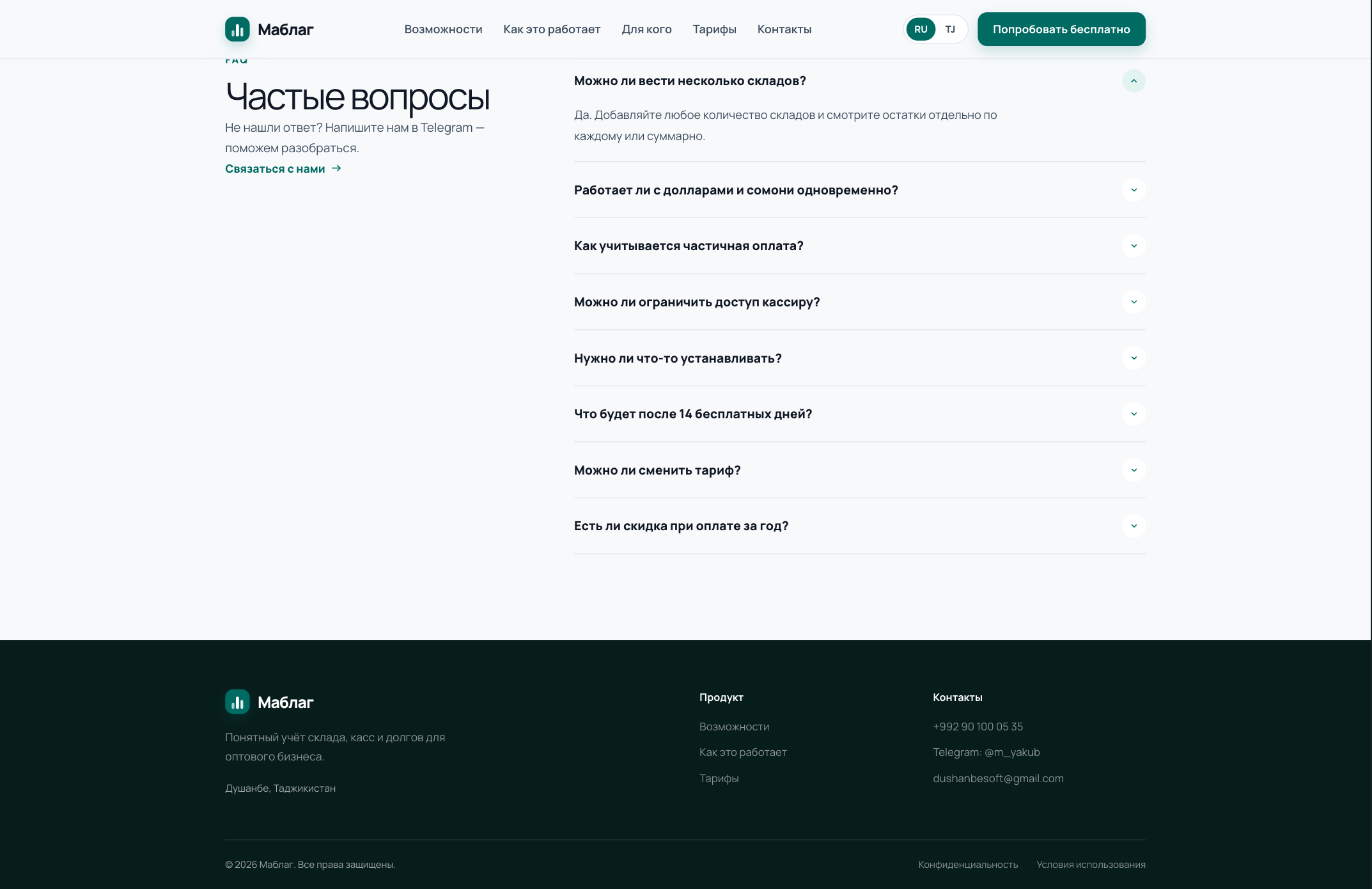Click question text Есть ли скидка при оплате за год?
This screenshot has width=1372, height=889.
tap(681, 526)
